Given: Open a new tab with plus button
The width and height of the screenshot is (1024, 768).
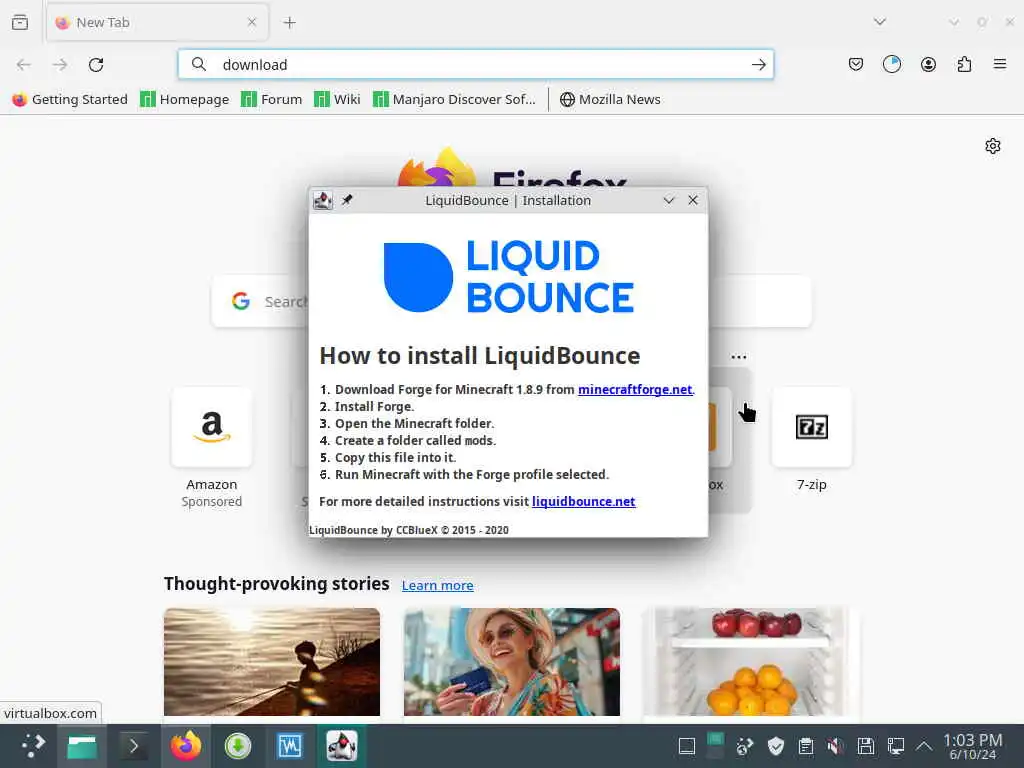Looking at the screenshot, I should click(289, 22).
